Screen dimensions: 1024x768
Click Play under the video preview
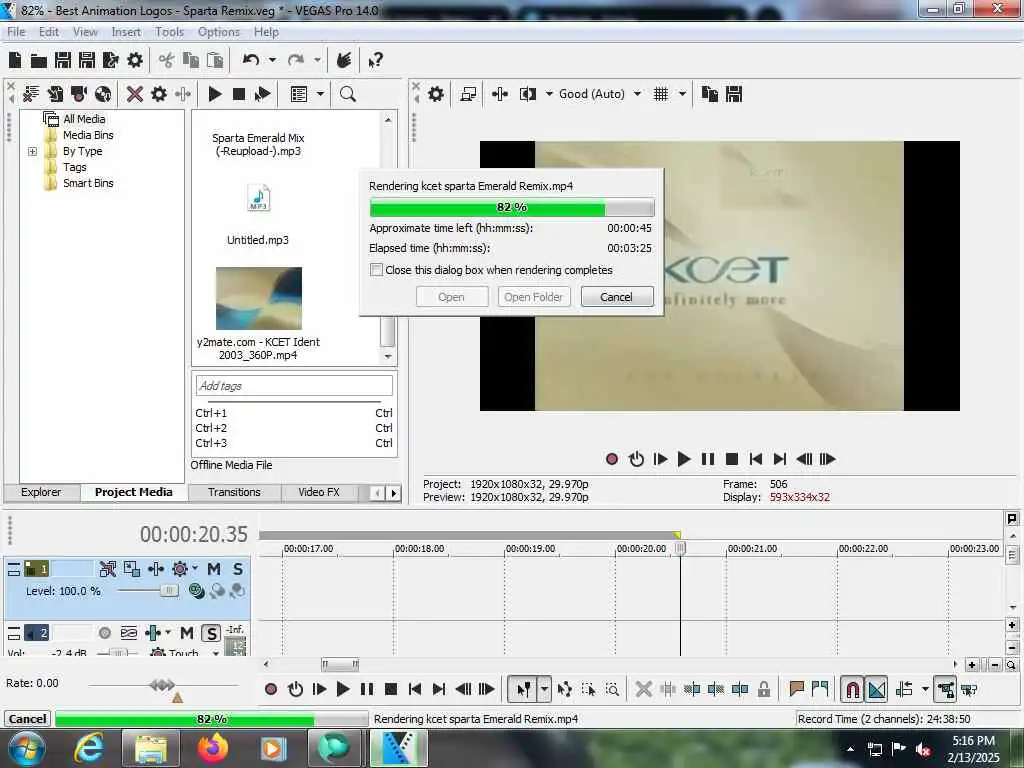(684, 459)
